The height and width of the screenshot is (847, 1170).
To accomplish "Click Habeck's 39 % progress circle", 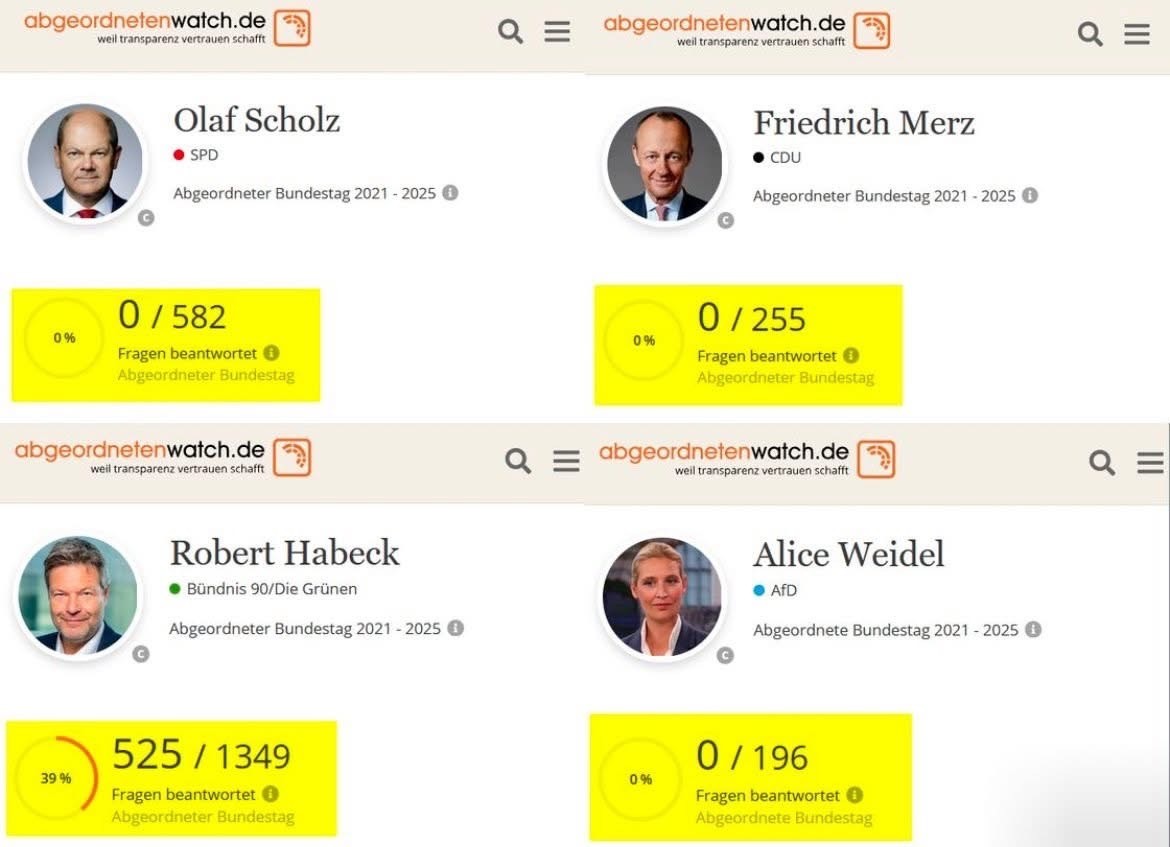I will [x=56, y=778].
